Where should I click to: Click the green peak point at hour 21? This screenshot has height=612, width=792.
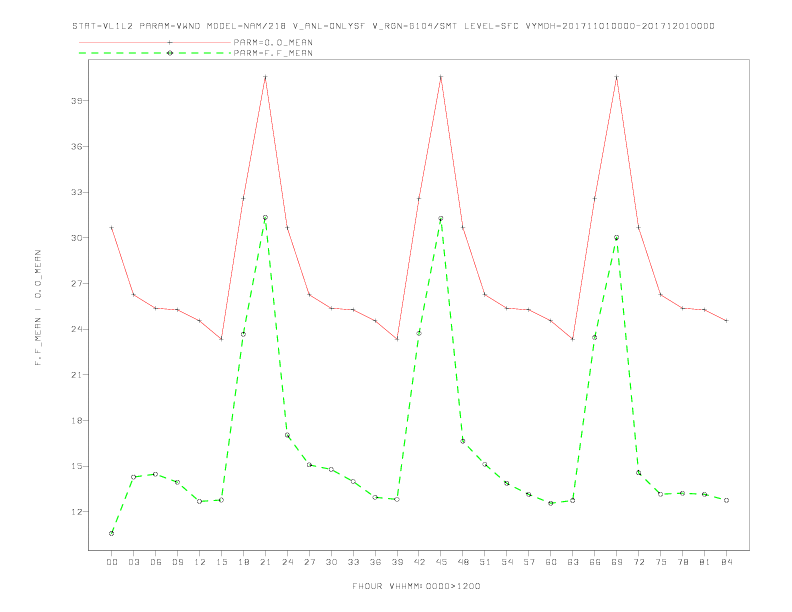265,218
